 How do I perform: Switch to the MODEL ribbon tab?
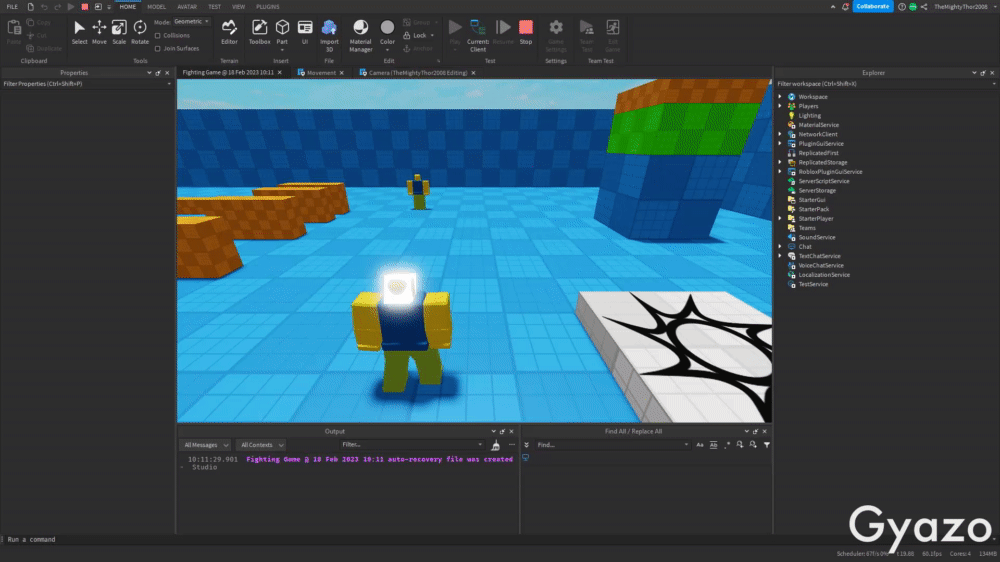point(156,6)
